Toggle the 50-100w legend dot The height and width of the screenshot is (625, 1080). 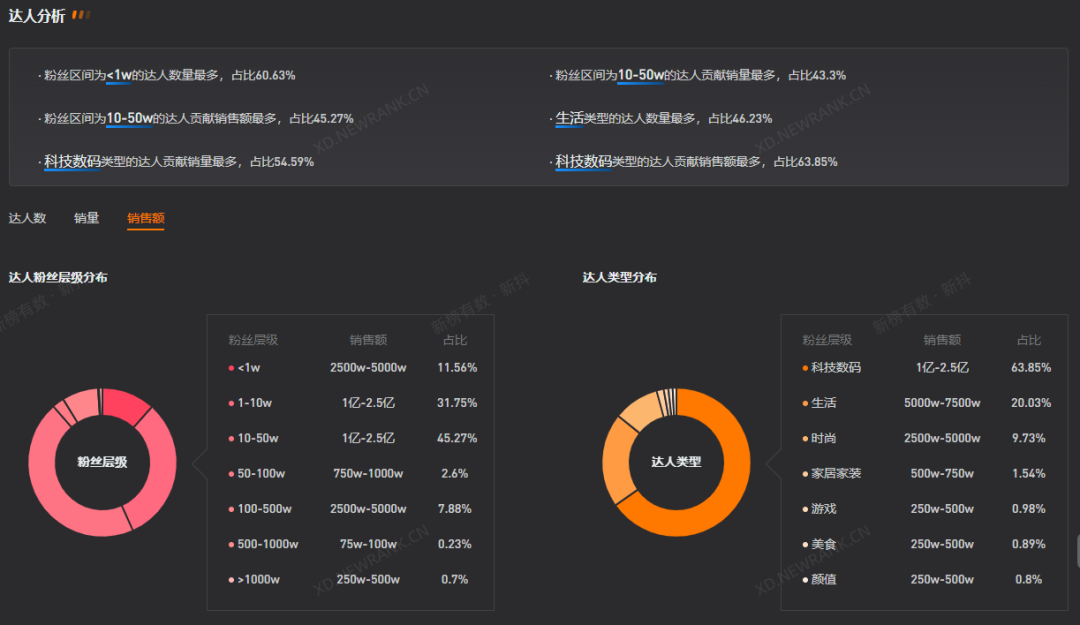[231, 473]
